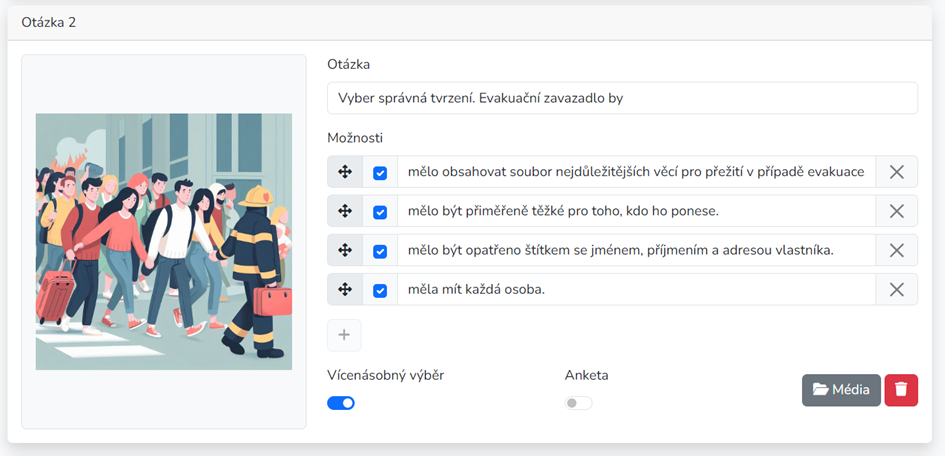Delete option 'měla mít každá osoba'

click(897, 290)
